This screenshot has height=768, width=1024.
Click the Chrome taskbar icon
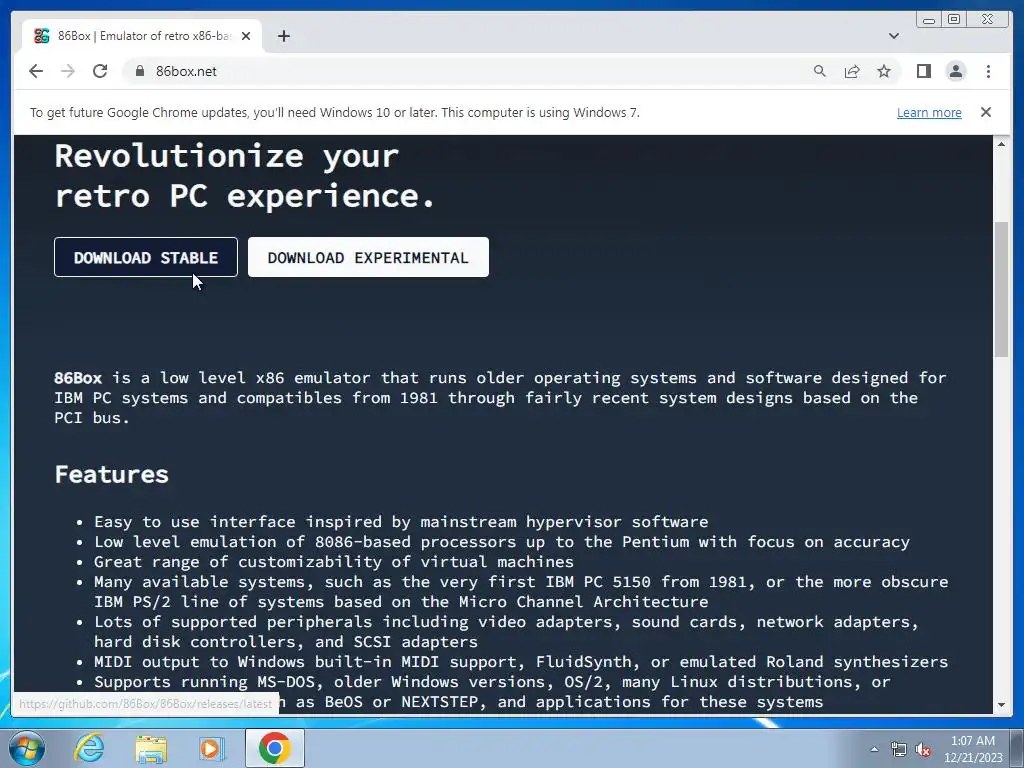[274, 748]
